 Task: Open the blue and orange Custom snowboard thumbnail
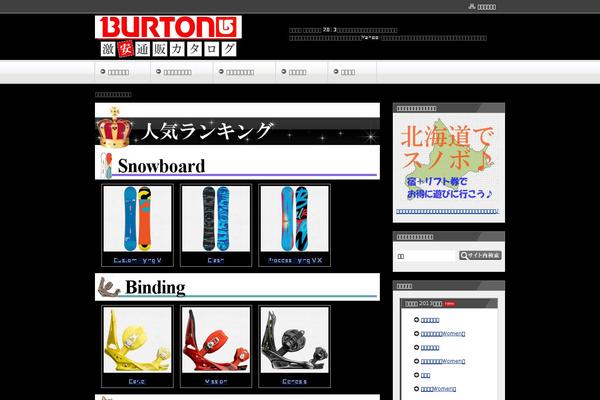(137, 219)
